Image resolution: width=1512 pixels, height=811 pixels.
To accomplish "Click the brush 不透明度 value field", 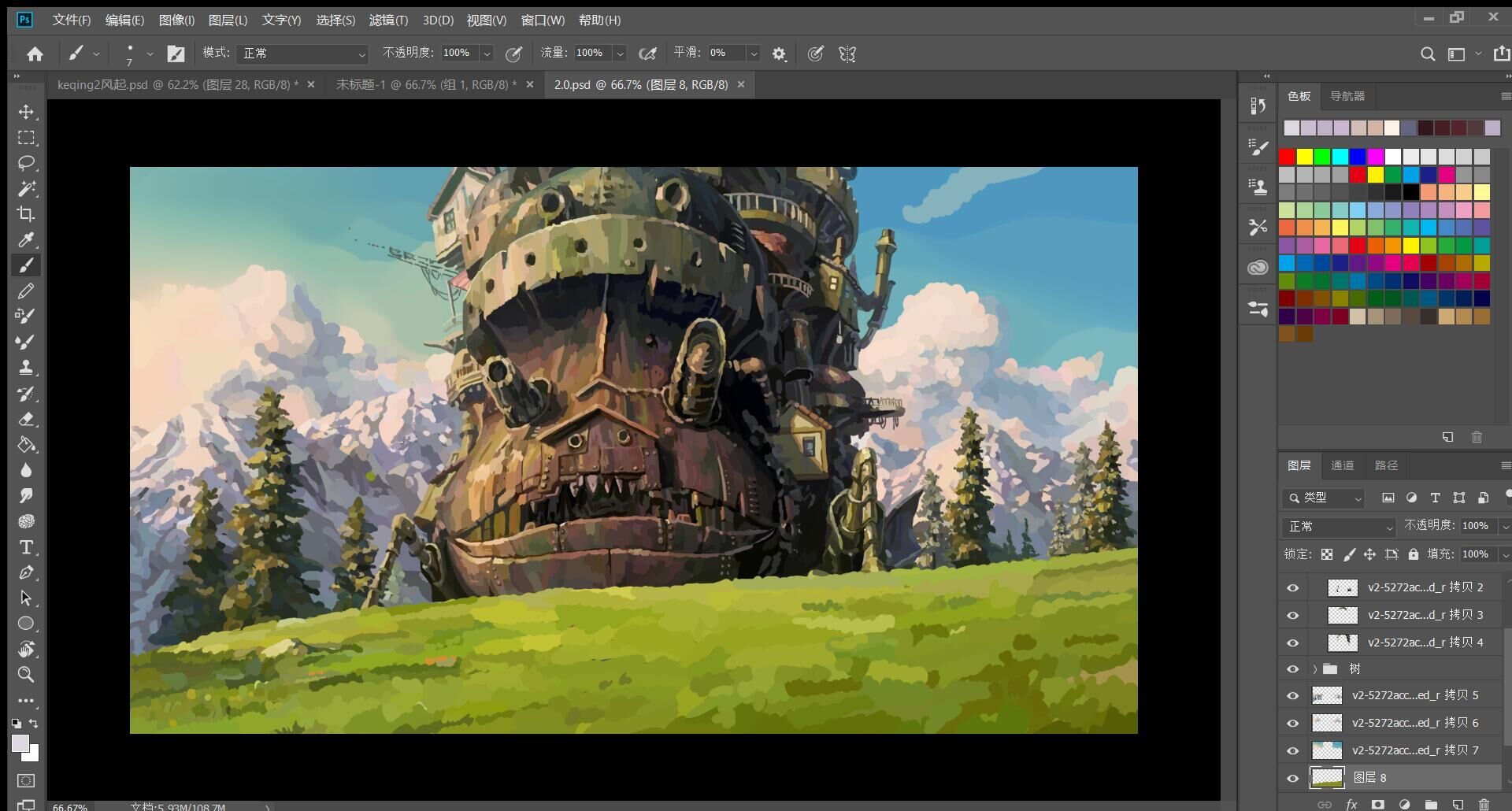I will tap(459, 53).
